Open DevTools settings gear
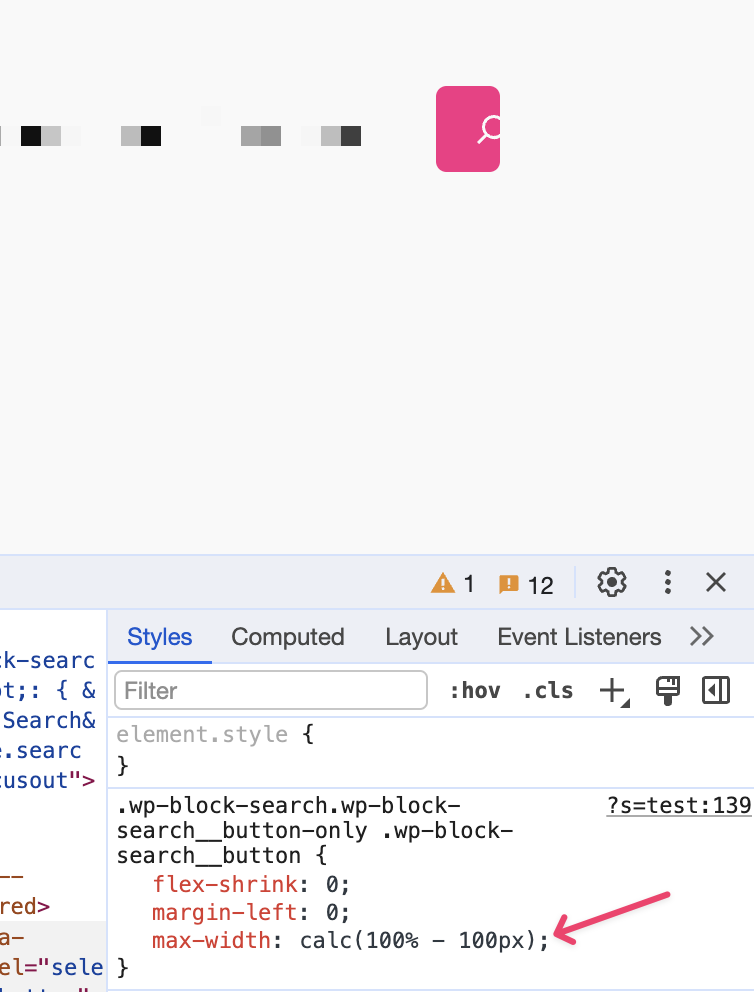754x992 pixels. click(x=612, y=582)
